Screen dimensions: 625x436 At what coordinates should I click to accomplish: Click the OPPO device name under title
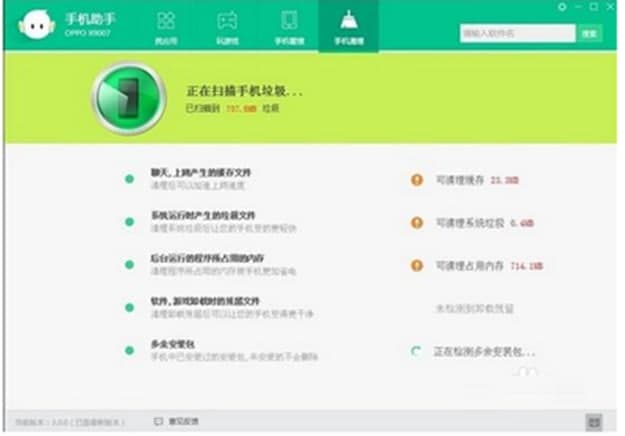(88, 33)
